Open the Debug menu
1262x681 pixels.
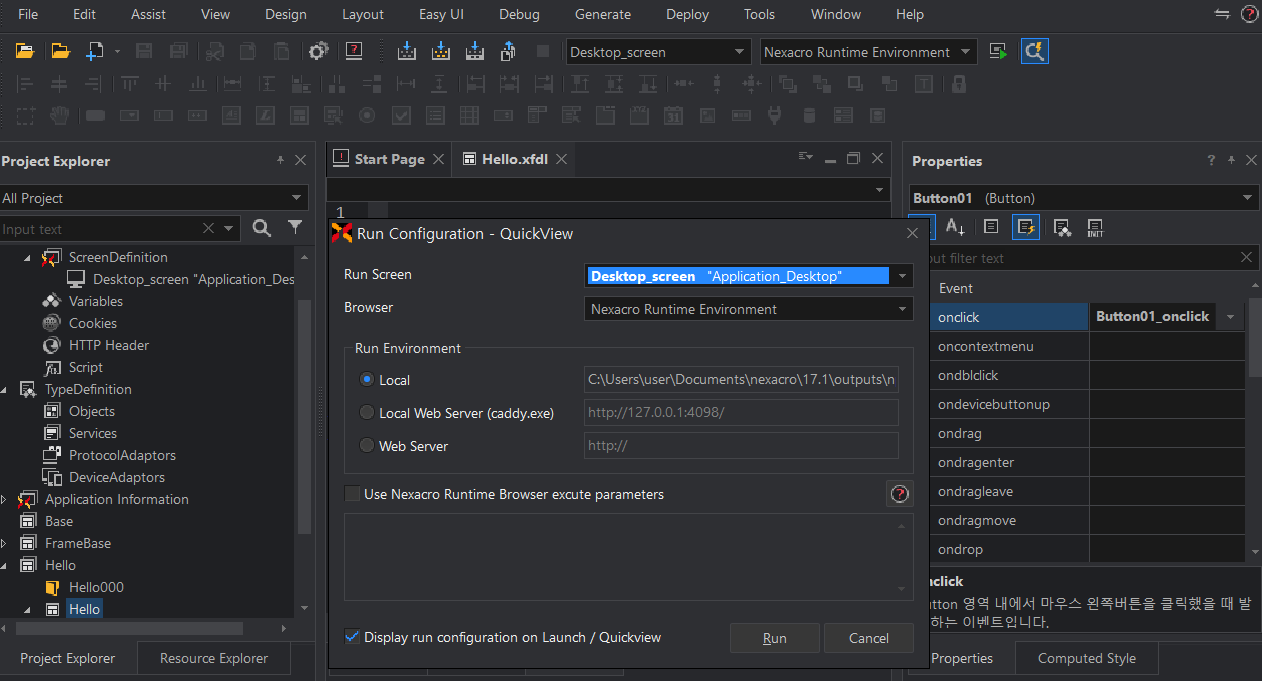[x=519, y=14]
